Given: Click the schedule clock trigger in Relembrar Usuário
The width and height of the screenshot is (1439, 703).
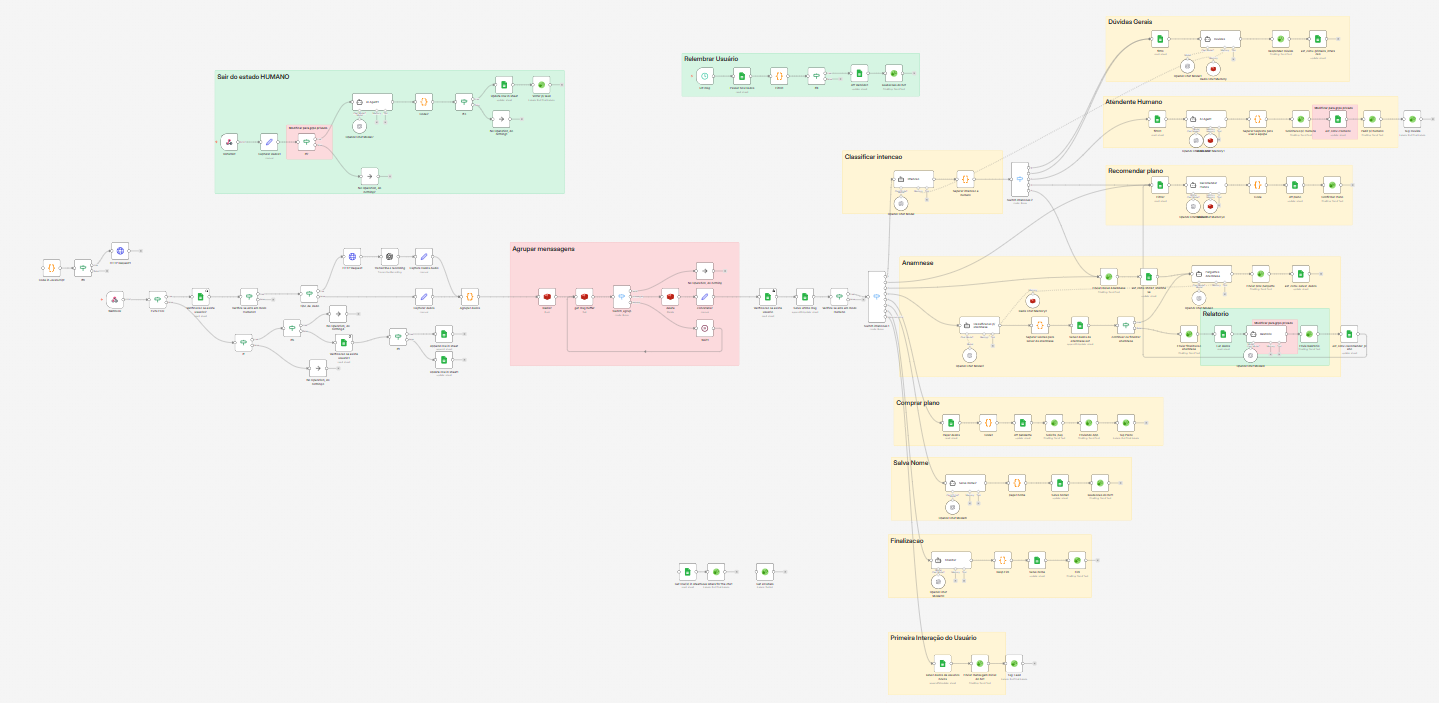Looking at the screenshot, I should (705, 76).
